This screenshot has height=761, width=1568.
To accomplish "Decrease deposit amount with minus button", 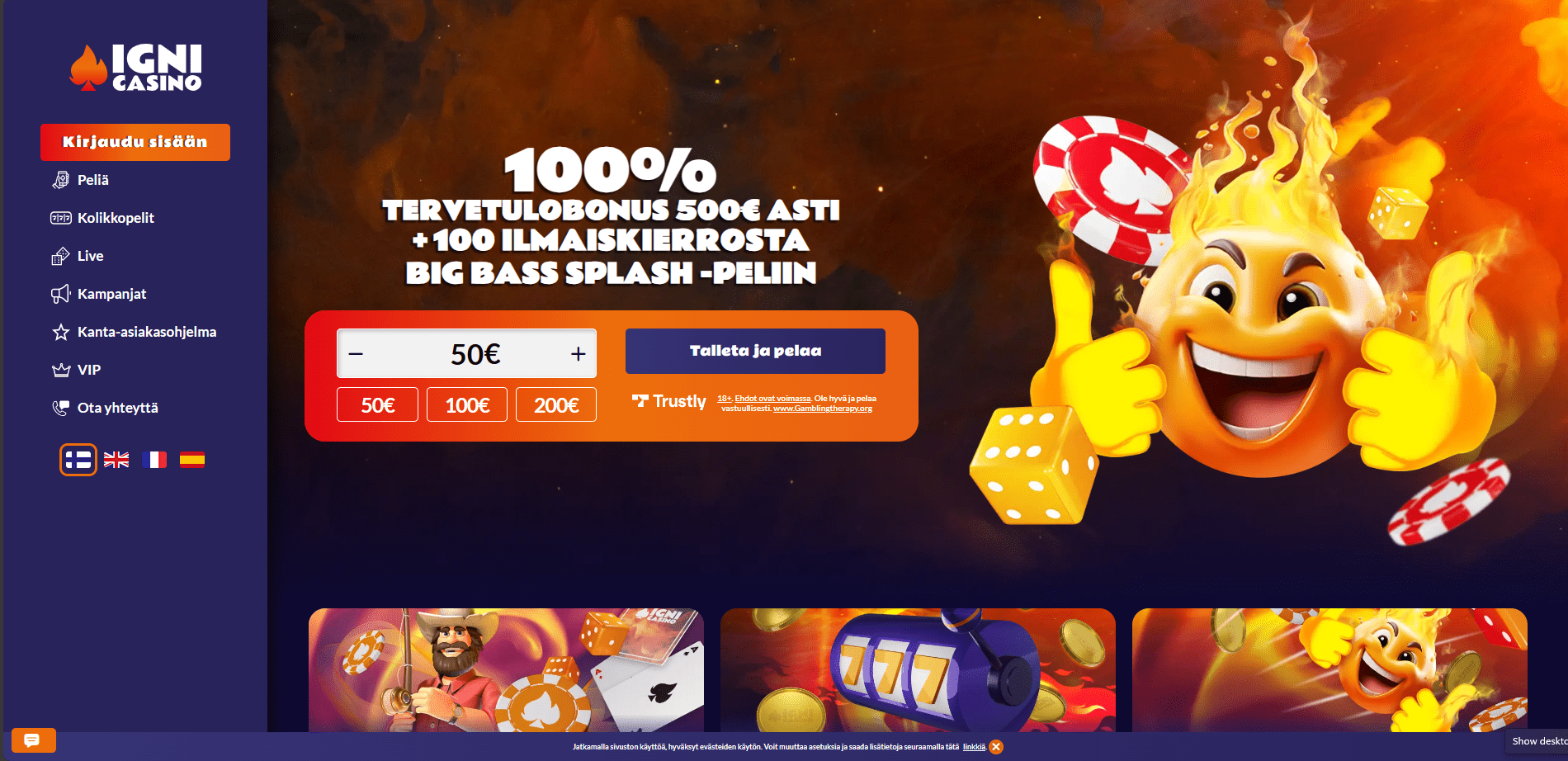I will pos(356,354).
